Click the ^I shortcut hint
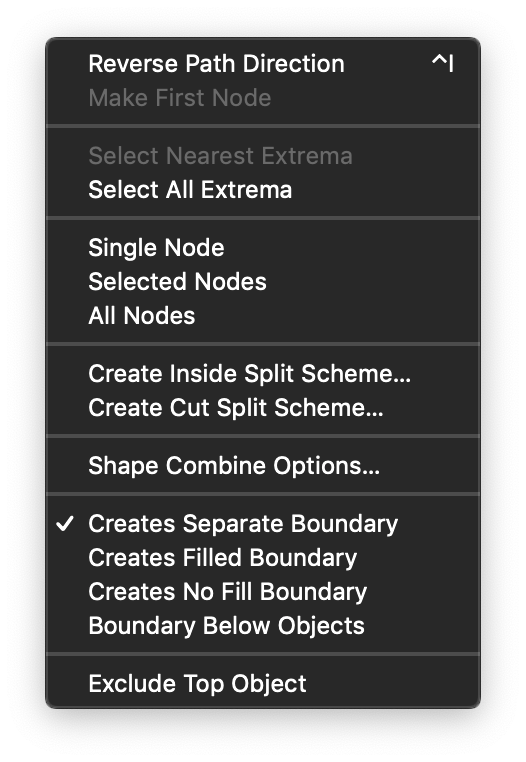The height and width of the screenshot is (762, 526). (x=442, y=64)
